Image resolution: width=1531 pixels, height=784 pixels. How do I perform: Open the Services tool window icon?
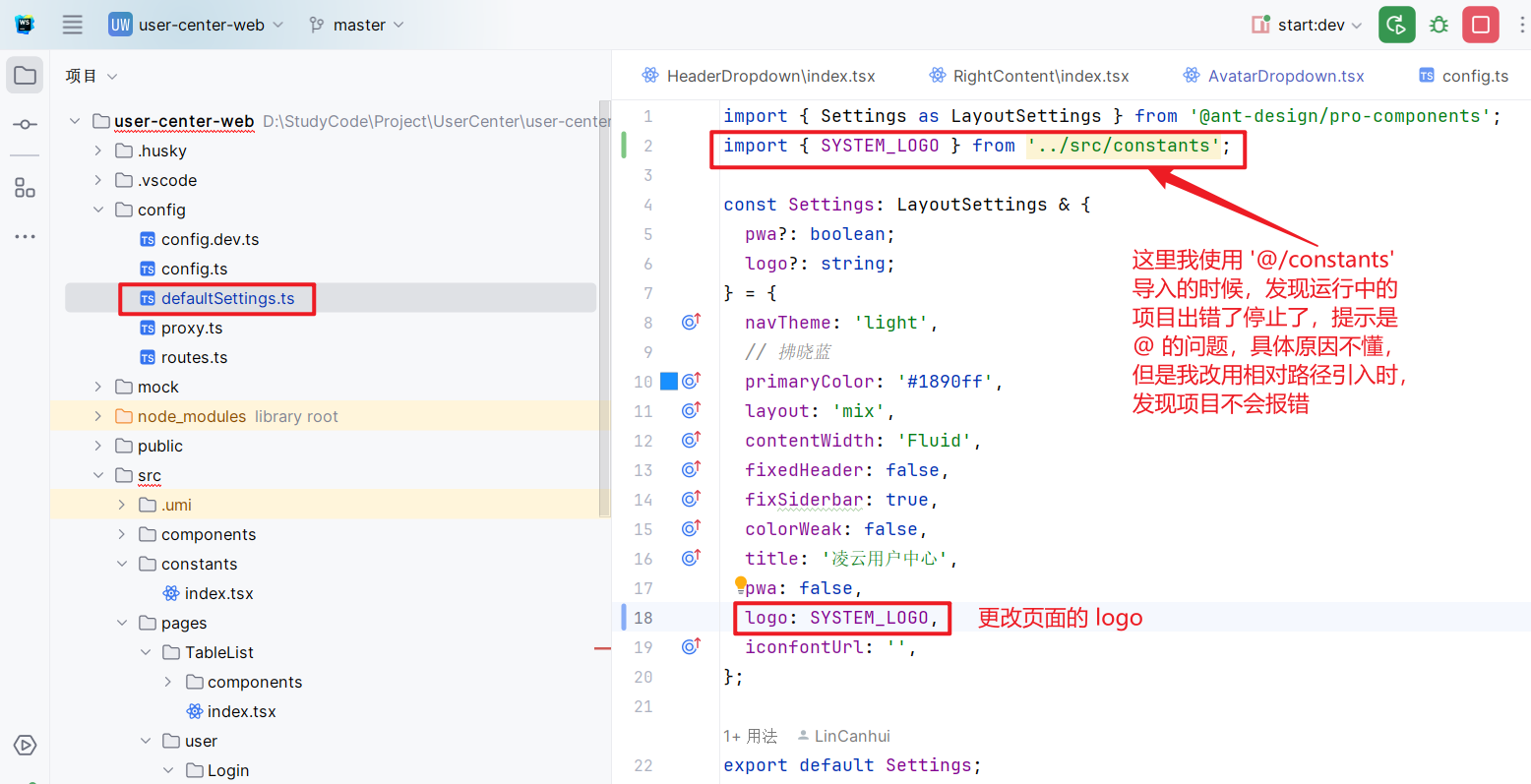point(26,745)
